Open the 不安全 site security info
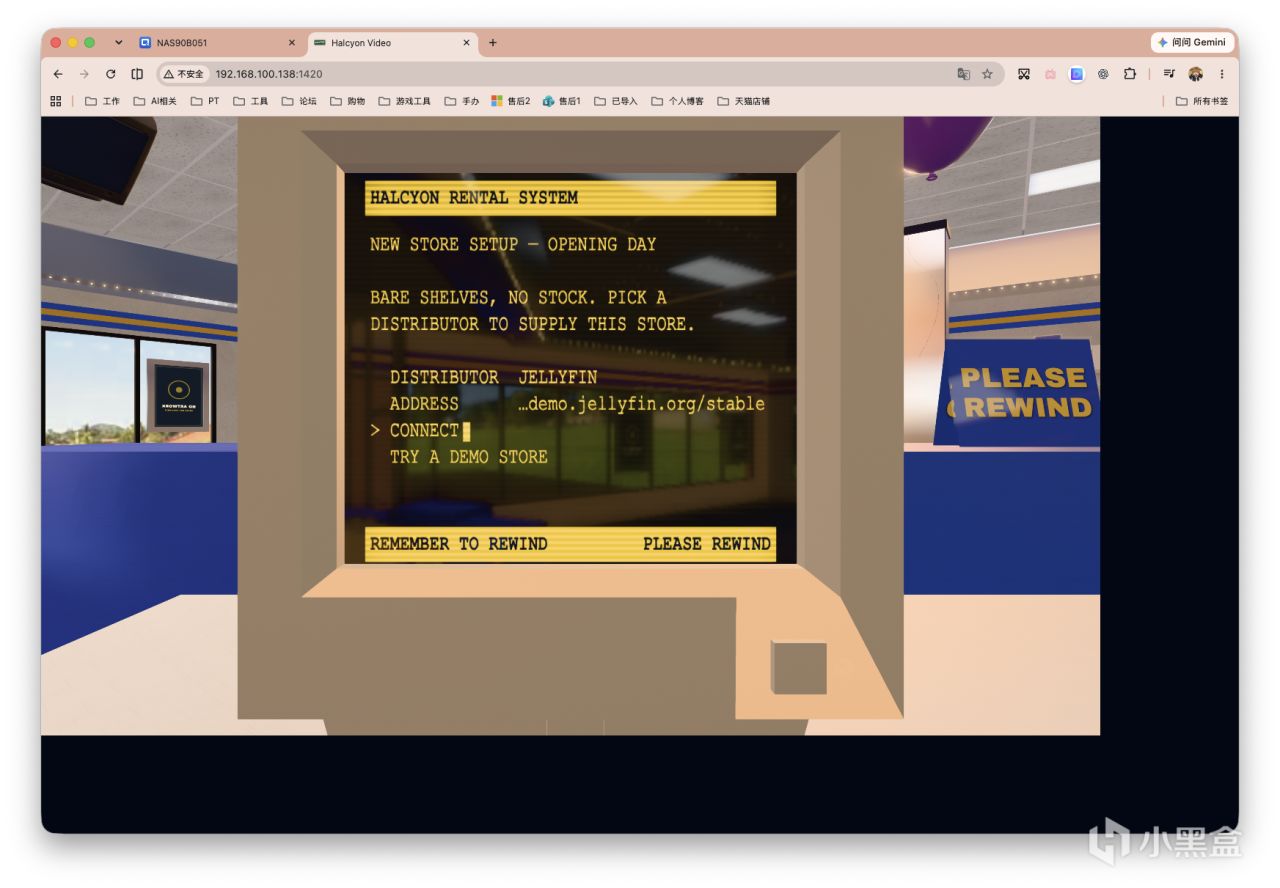 click(184, 74)
